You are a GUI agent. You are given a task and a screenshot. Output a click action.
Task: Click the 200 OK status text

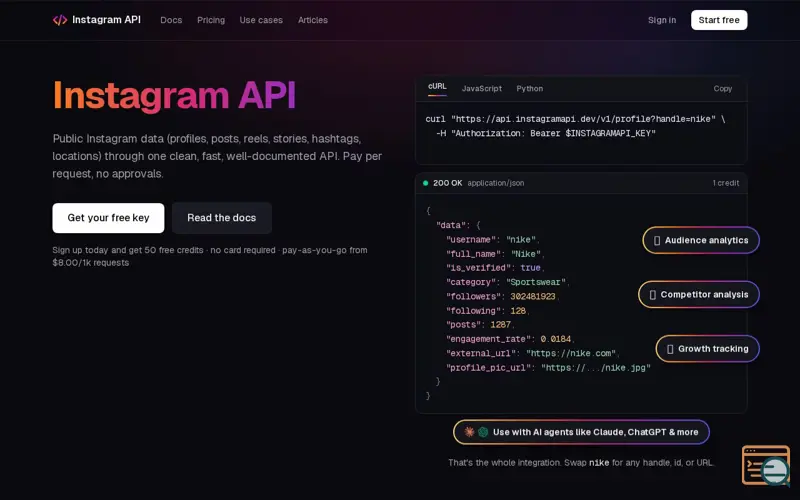tap(447, 183)
